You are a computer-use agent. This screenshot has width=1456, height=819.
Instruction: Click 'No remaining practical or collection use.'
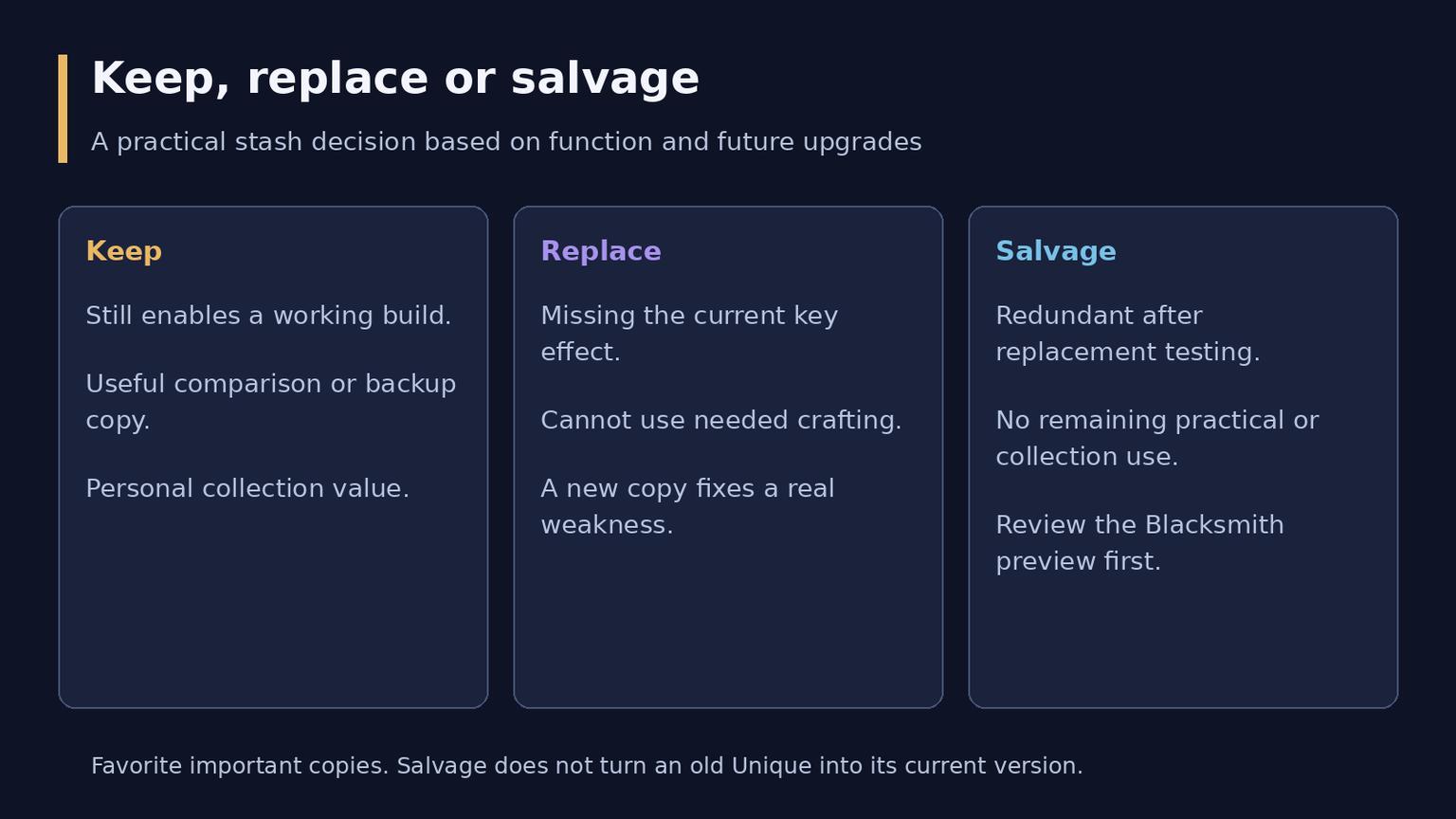click(x=1156, y=438)
